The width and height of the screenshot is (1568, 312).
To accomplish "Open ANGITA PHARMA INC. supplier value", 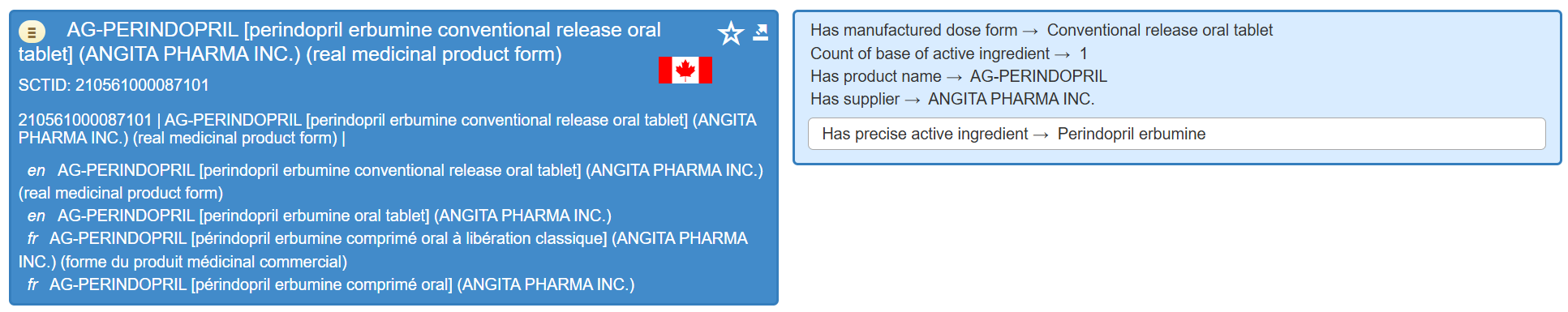I will click(x=1012, y=99).
